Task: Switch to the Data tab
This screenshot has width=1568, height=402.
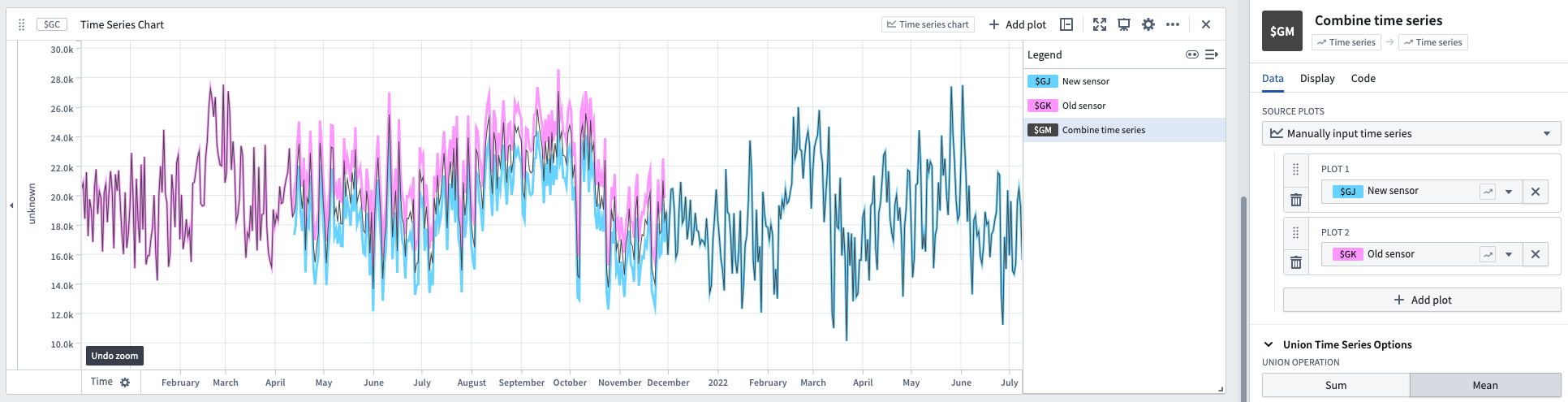Action: pos(1273,79)
